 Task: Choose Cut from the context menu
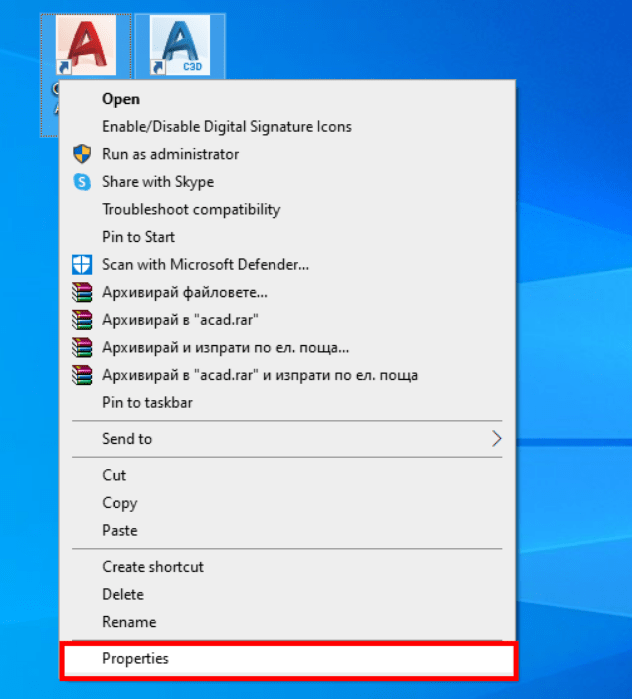click(x=287, y=476)
